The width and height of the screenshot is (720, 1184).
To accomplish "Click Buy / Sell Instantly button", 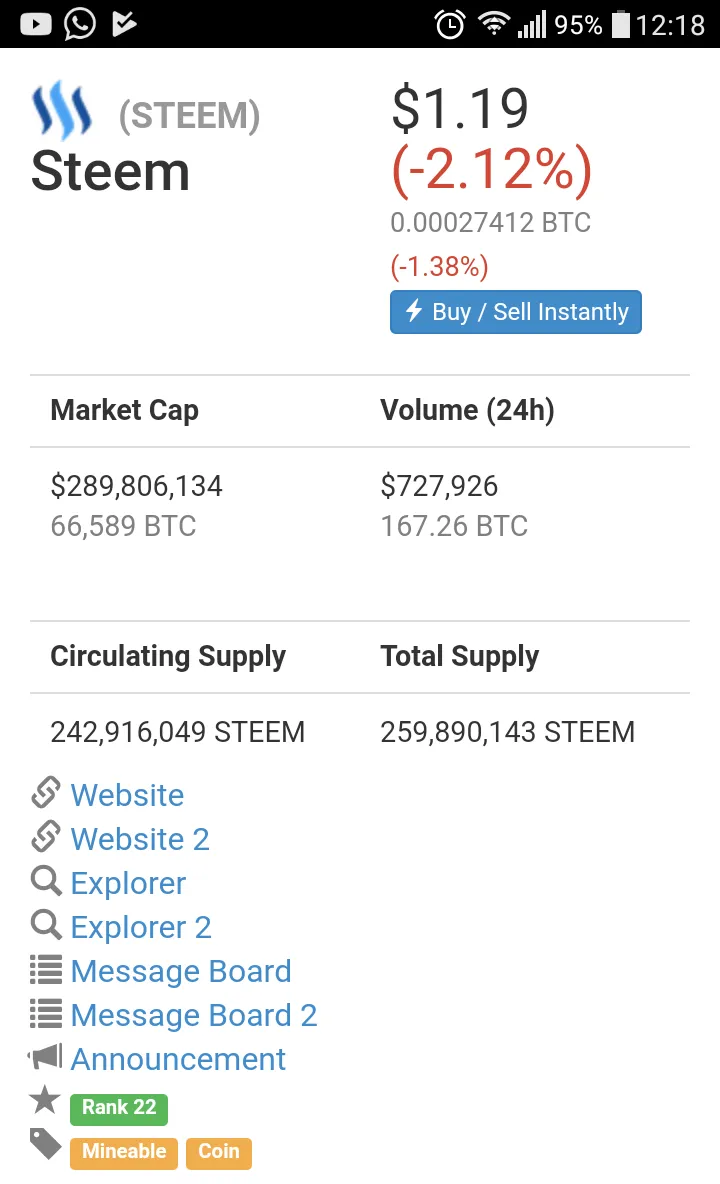I will point(515,312).
